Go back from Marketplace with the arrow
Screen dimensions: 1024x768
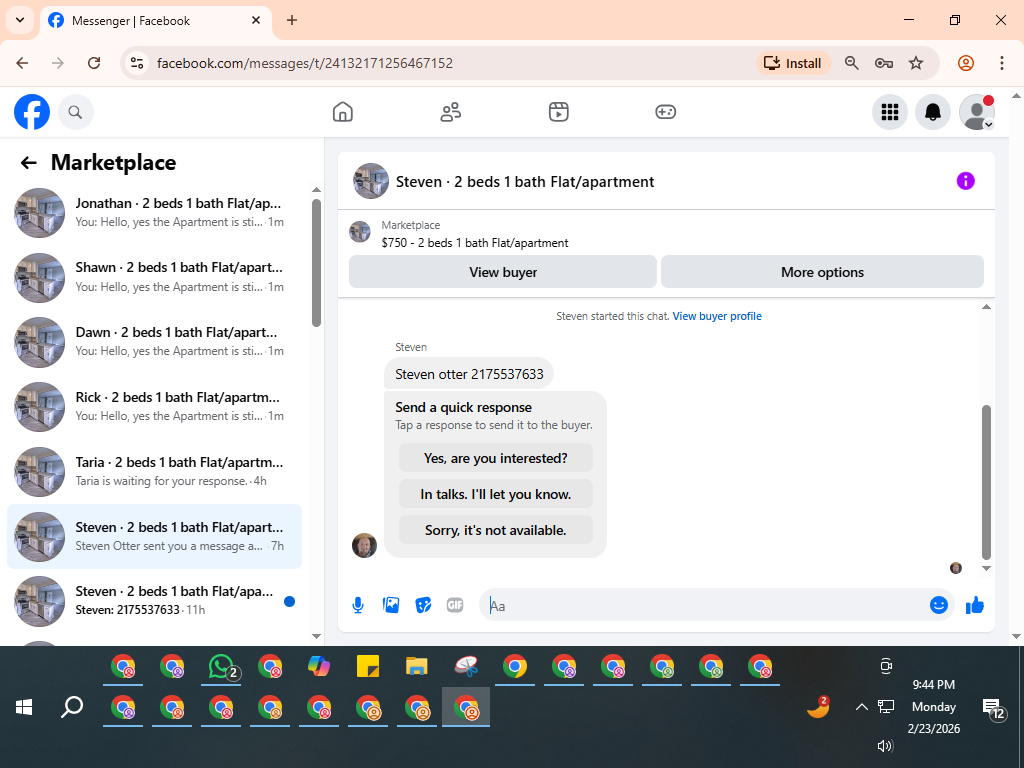tap(28, 163)
